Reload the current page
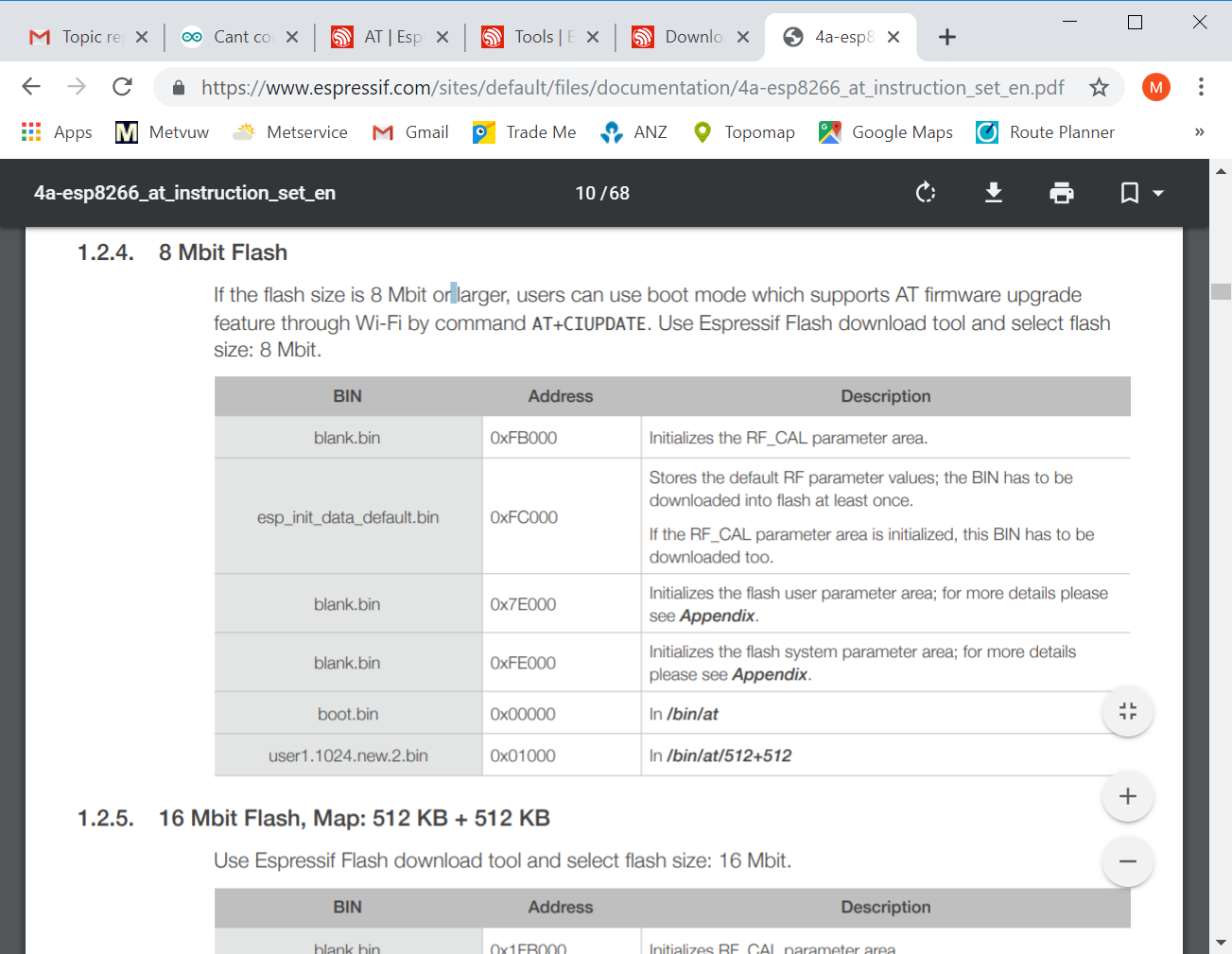The width and height of the screenshot is (1232, 954). (122, 87)
